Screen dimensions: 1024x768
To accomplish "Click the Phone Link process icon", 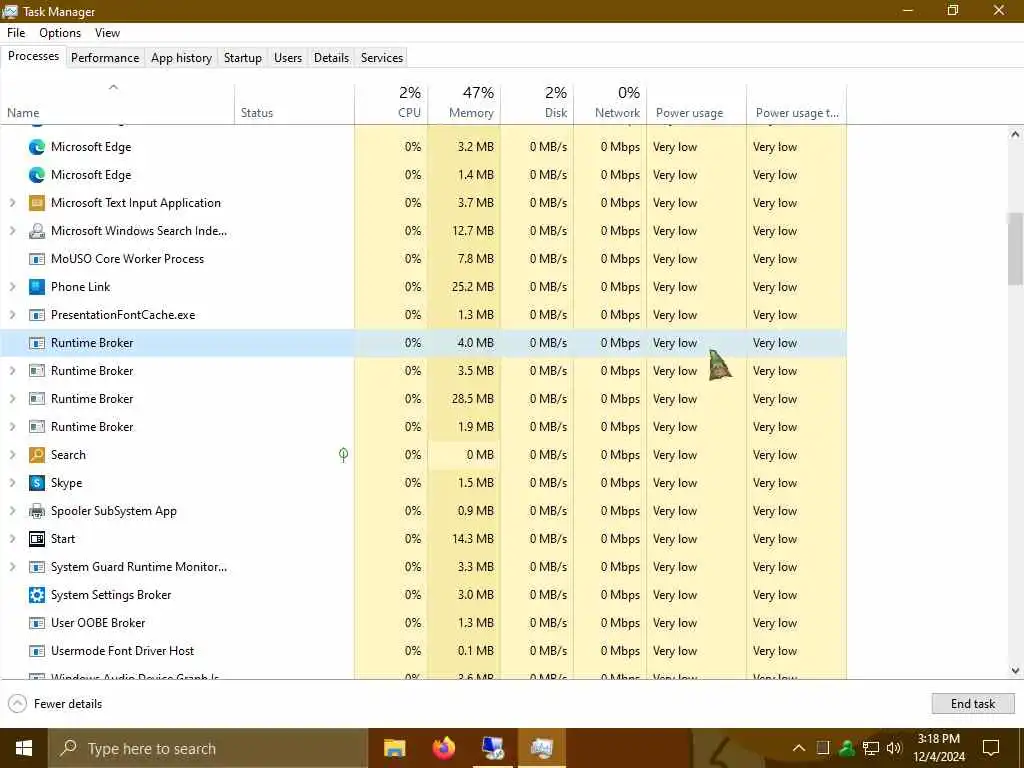I will (x=37, y=287).
